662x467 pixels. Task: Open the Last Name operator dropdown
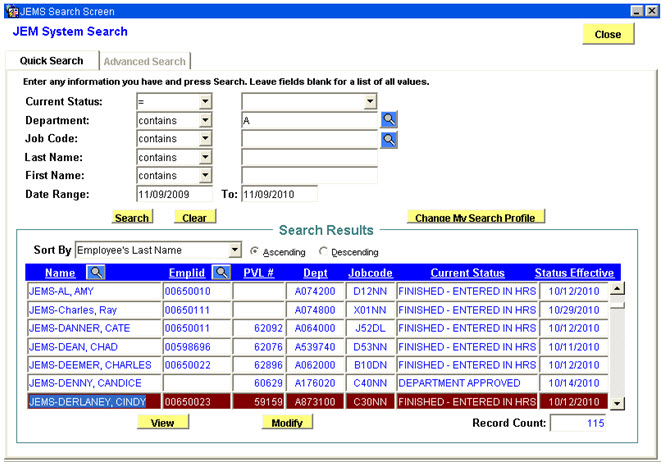(x=205, y=157)
